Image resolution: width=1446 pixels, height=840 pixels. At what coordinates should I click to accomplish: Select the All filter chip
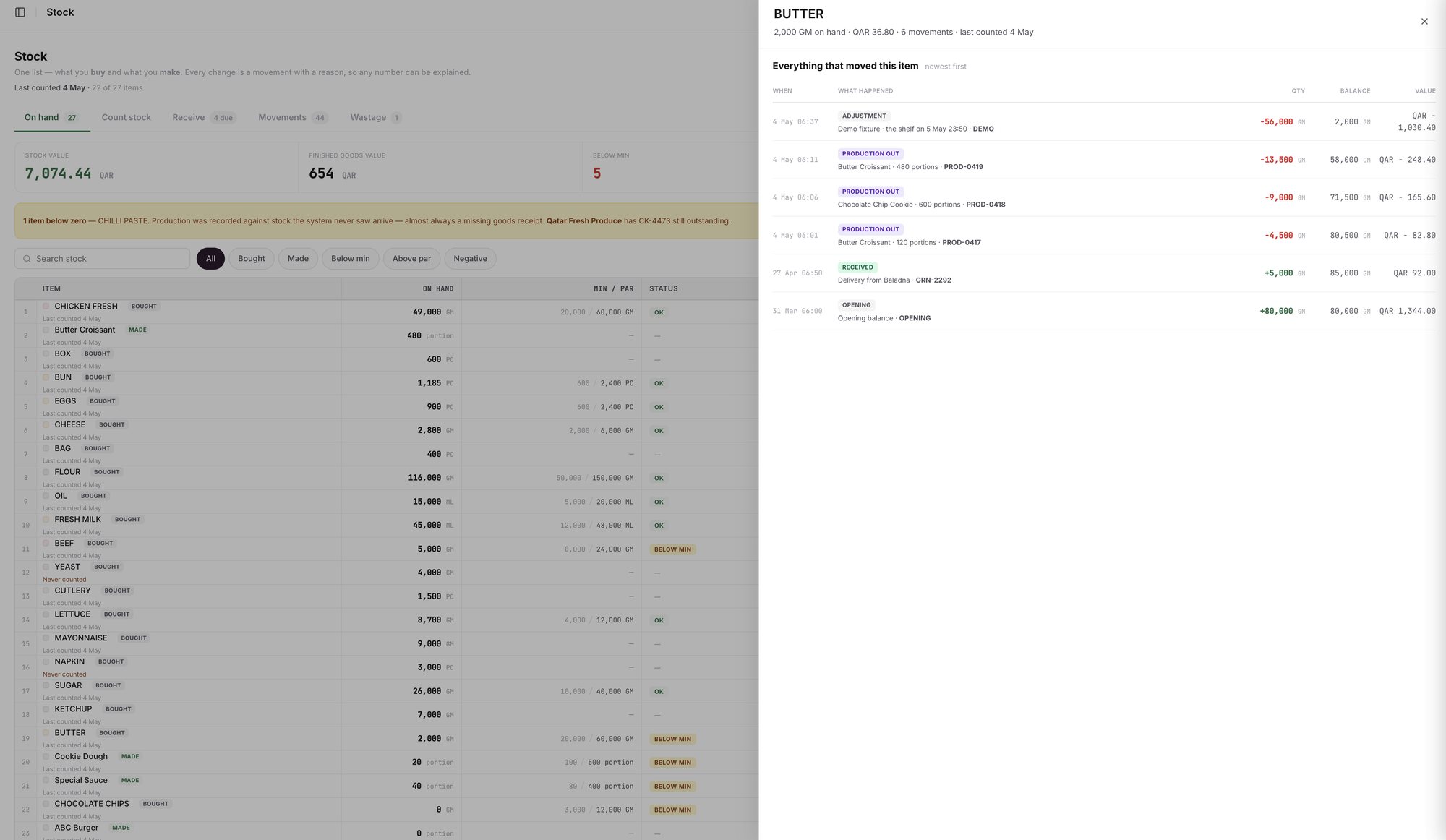(210, 259)
